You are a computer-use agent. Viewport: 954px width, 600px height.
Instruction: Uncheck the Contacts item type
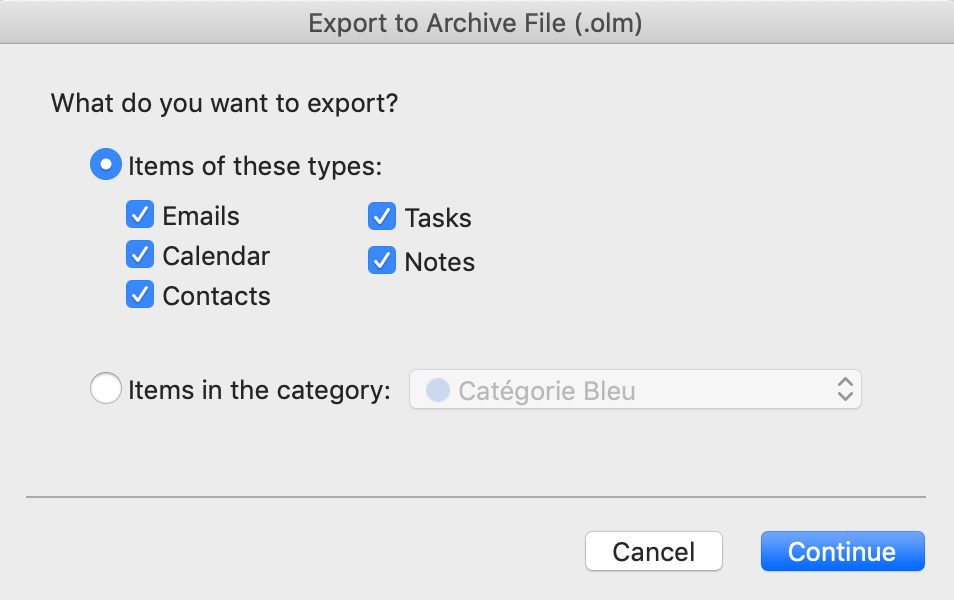(x=140, y=294)
